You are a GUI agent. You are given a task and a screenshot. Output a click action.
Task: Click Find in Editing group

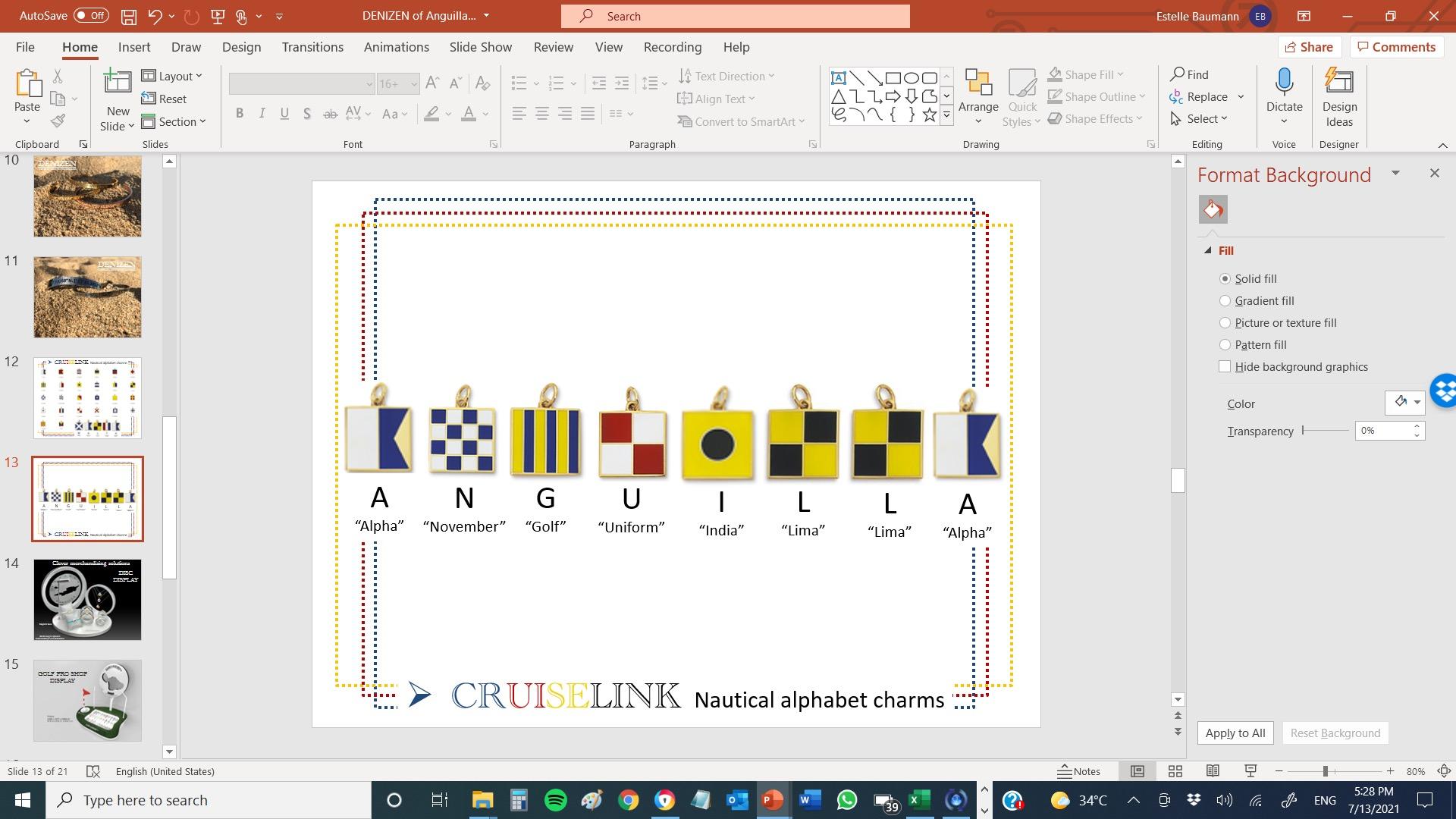[1189, 74]
